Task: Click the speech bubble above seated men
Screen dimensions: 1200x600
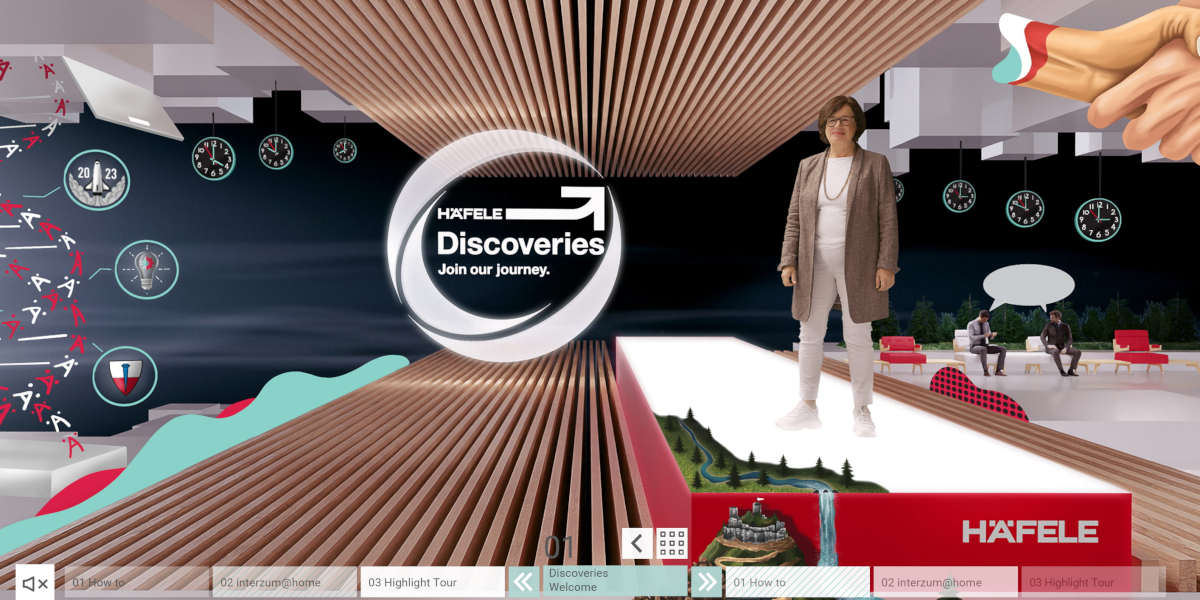Action: pyautogui.click(x=1028, y=288)
